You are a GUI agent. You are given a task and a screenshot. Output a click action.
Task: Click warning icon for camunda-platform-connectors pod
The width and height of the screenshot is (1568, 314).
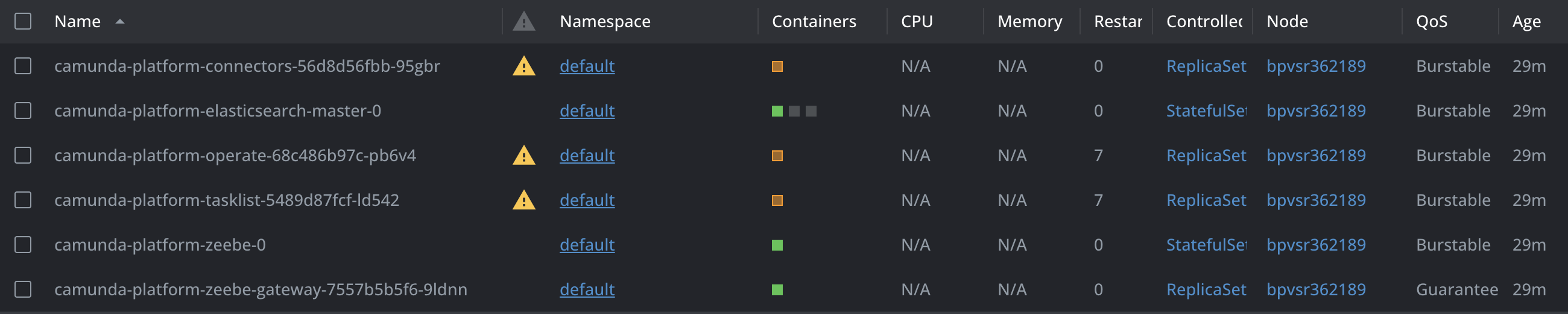(x=523, y=66)
